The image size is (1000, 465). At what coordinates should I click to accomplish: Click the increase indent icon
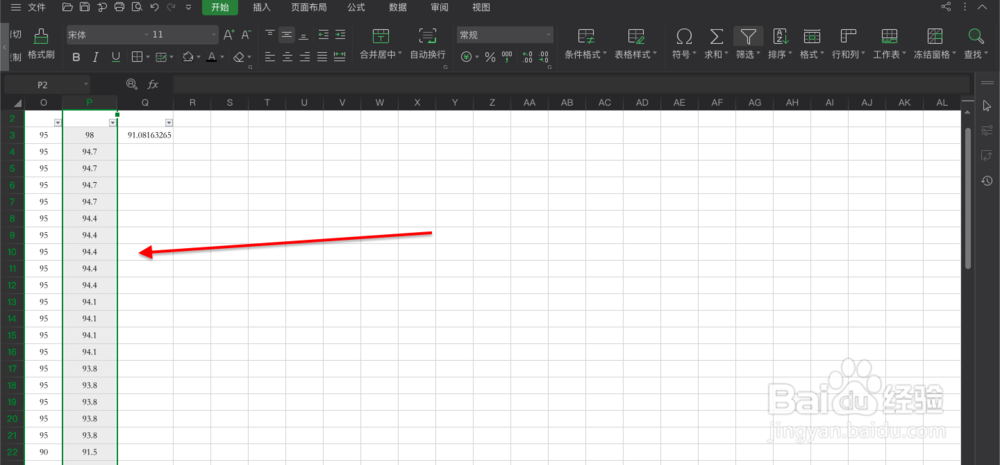tap(341, 34)
